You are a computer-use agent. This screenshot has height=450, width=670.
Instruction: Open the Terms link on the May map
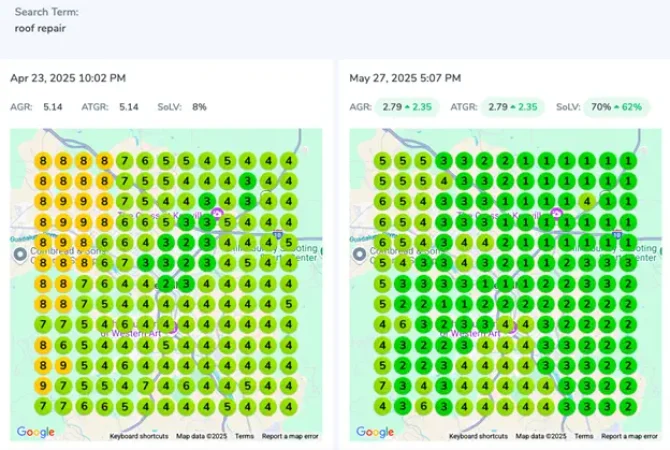[584, 436]
